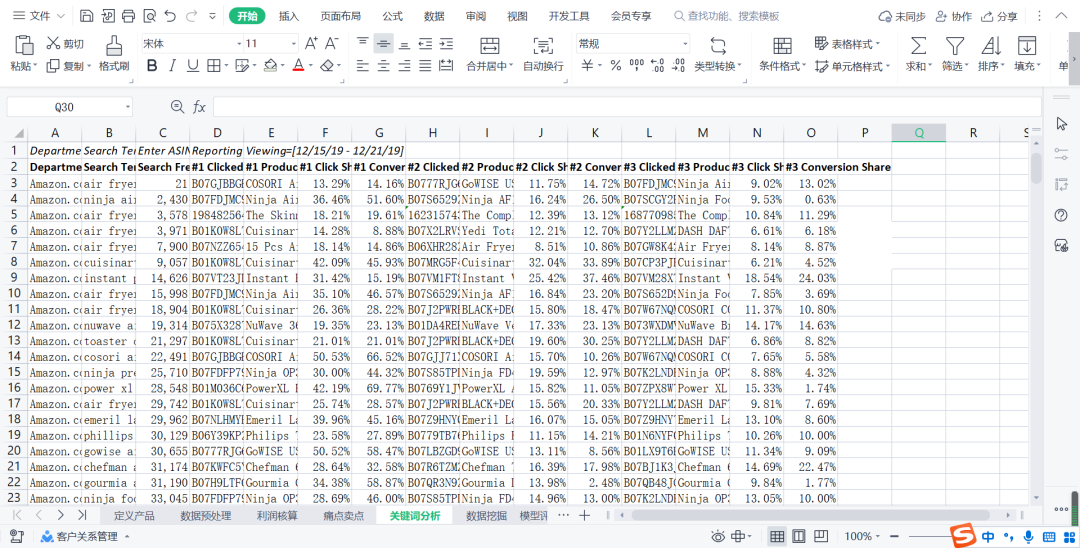The height and width of the screenshot is (548, 1080).
Task: Switch to the 页面布局 Page Layout tab
Action: (340, 16)
